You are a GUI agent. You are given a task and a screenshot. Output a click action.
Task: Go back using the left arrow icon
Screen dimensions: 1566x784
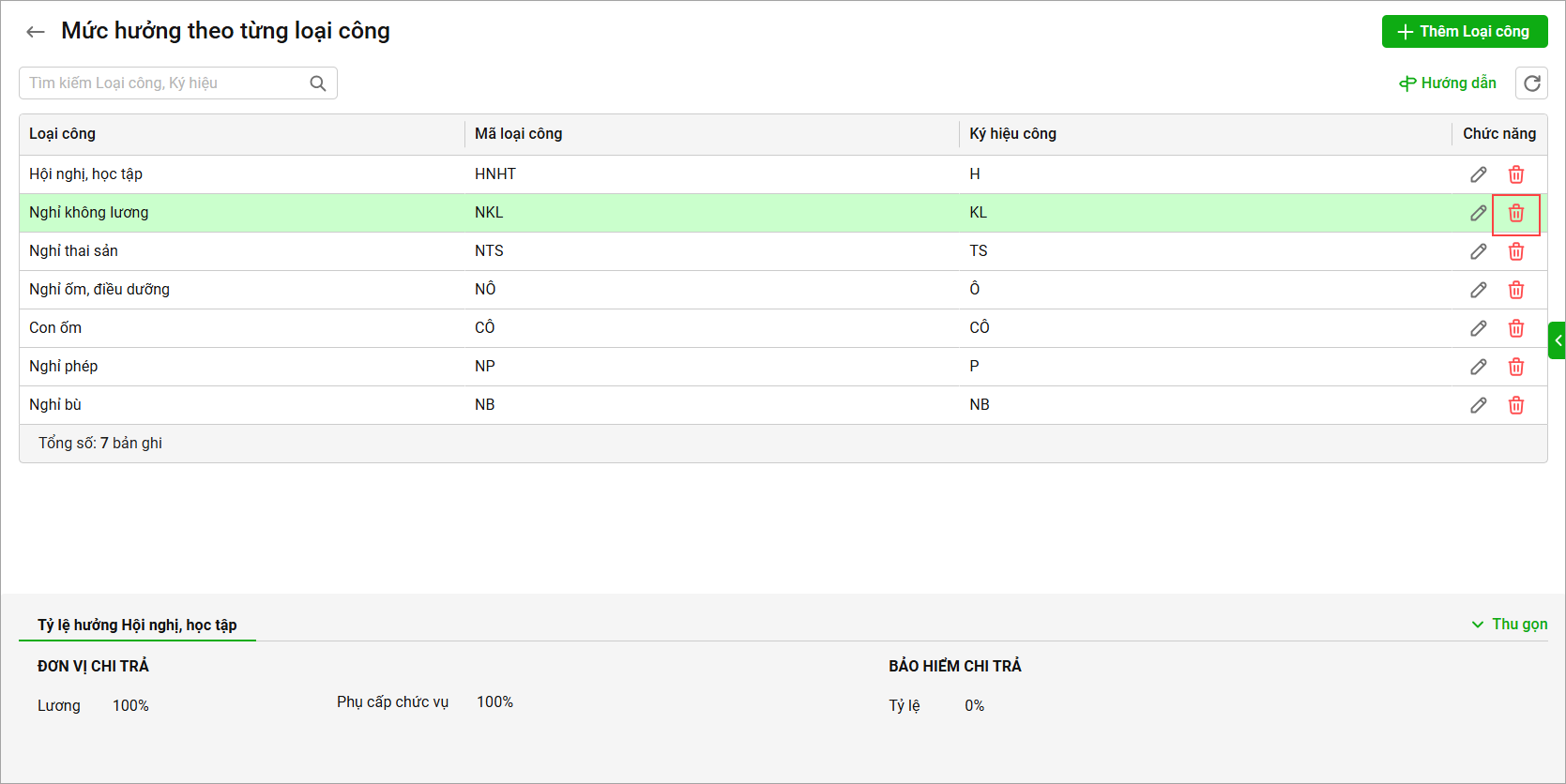tap(36, 32)
